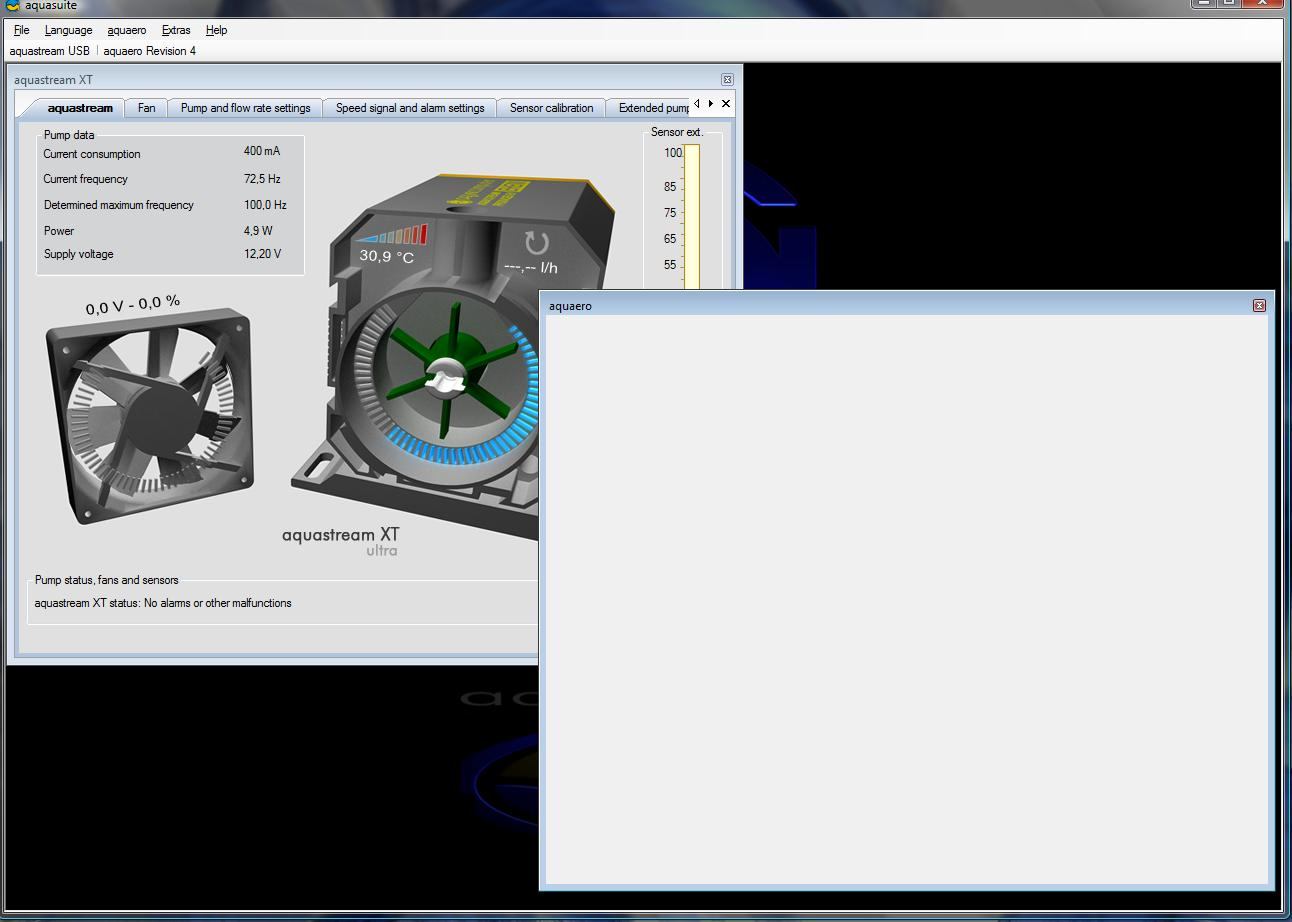This screenshot has width=1292, height=922.
Task: Click the Sensor ext. label
Action: click(x=677, y=132)
